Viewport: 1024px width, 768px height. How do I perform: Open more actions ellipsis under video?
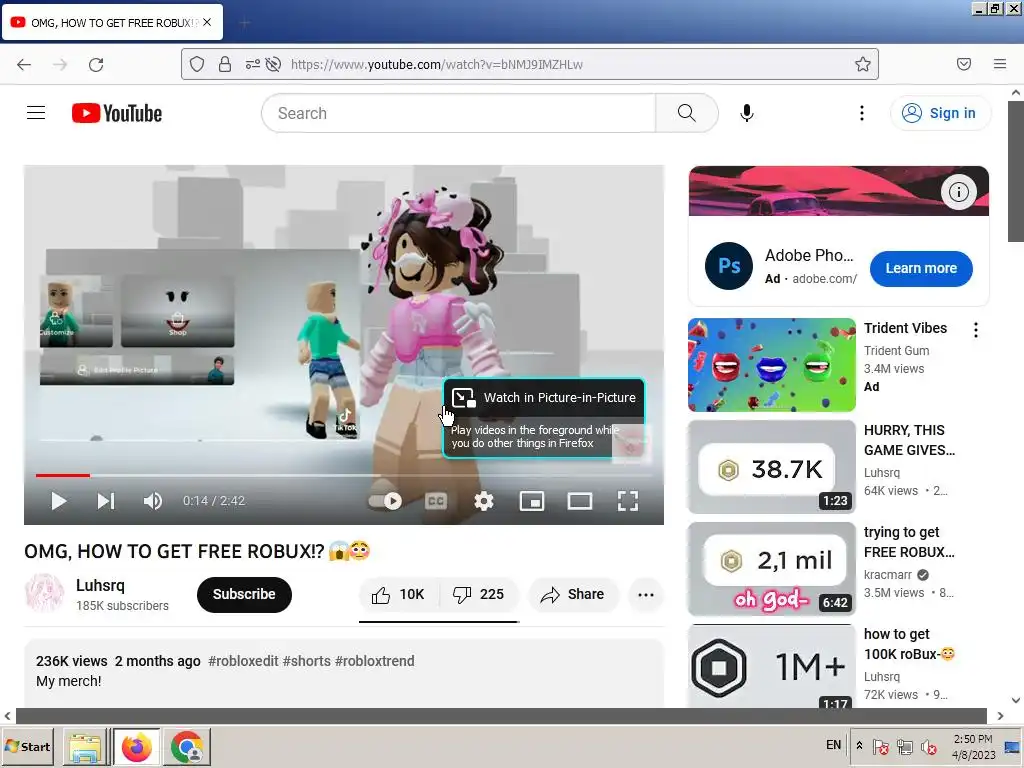click(x=646, y=594)
